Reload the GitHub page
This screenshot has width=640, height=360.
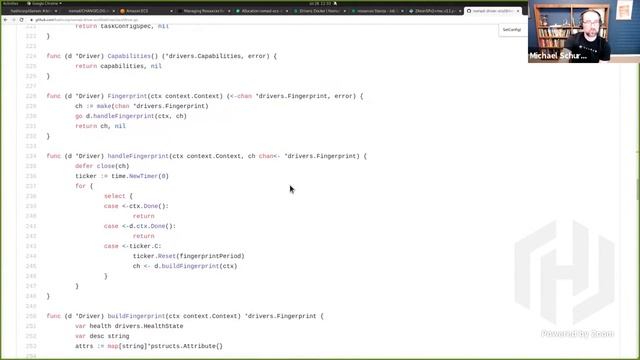pyautogui.click(x=21, y=20)
